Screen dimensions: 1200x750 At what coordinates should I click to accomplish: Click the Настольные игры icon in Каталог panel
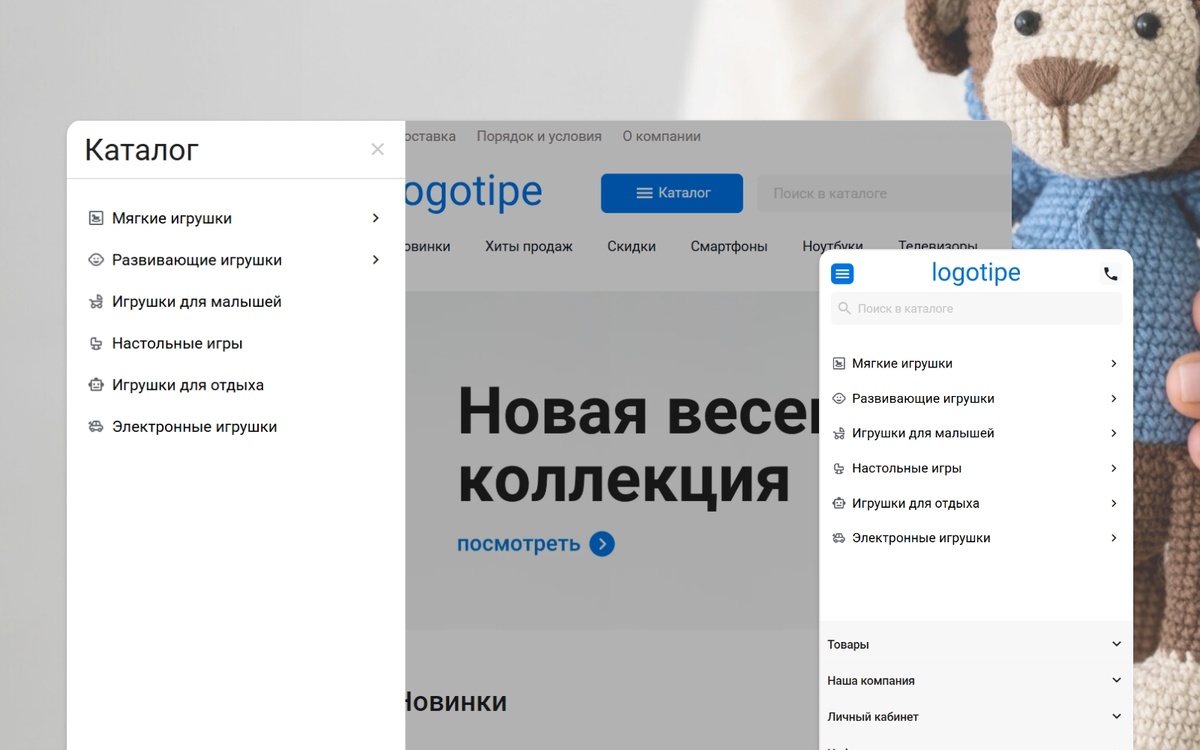point(96,344)
